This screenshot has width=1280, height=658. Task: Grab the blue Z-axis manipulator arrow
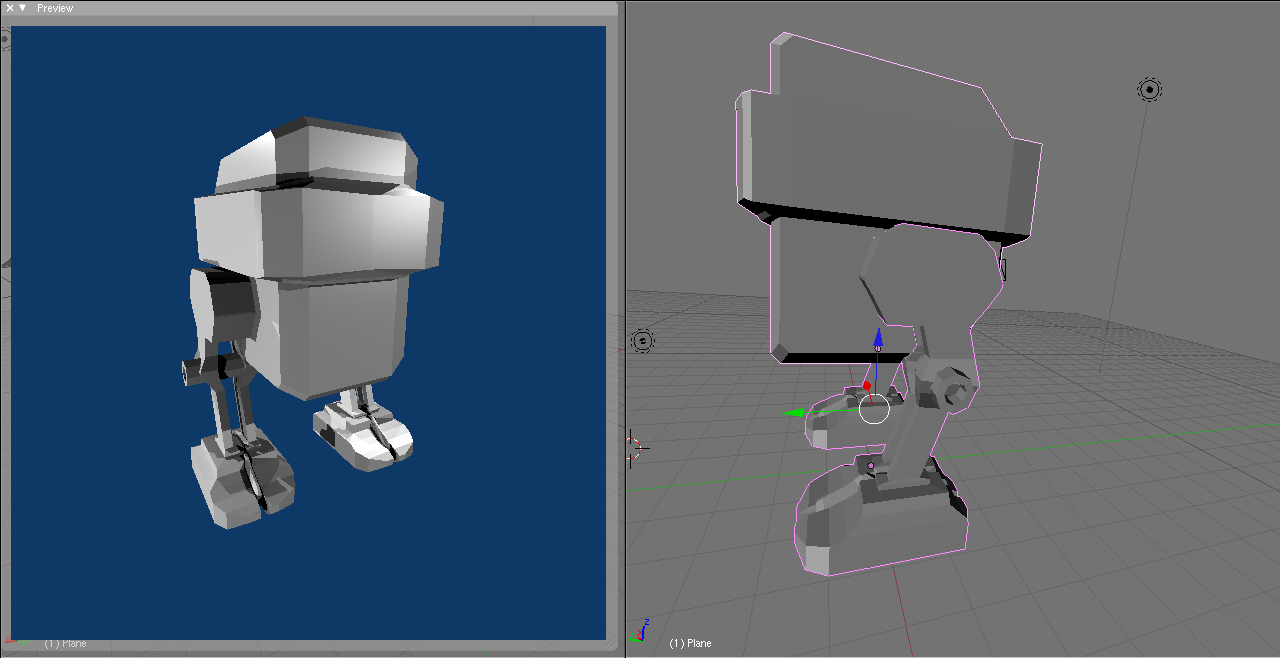878,340
